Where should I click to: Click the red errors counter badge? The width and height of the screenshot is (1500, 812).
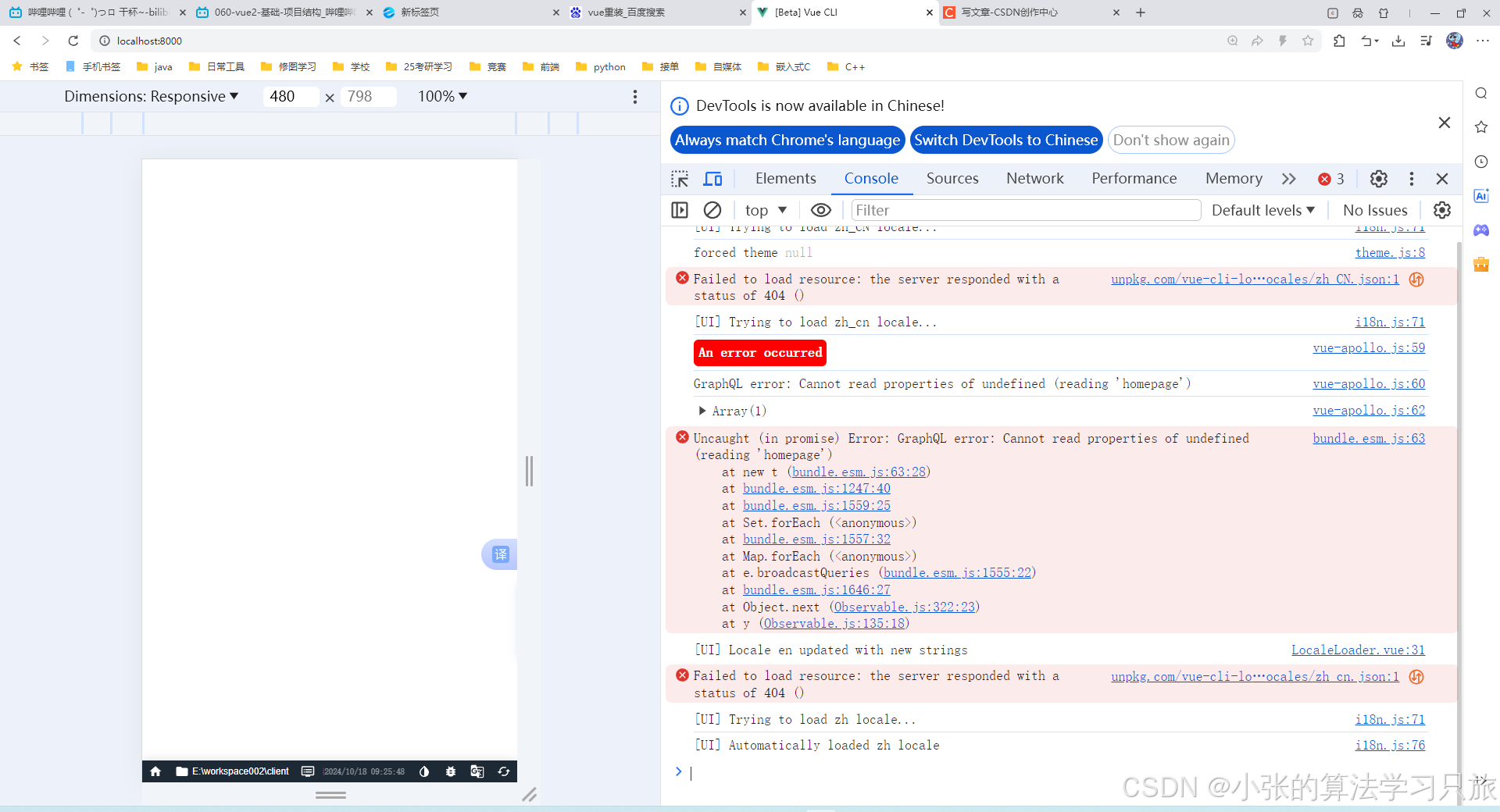[1330, 179]
